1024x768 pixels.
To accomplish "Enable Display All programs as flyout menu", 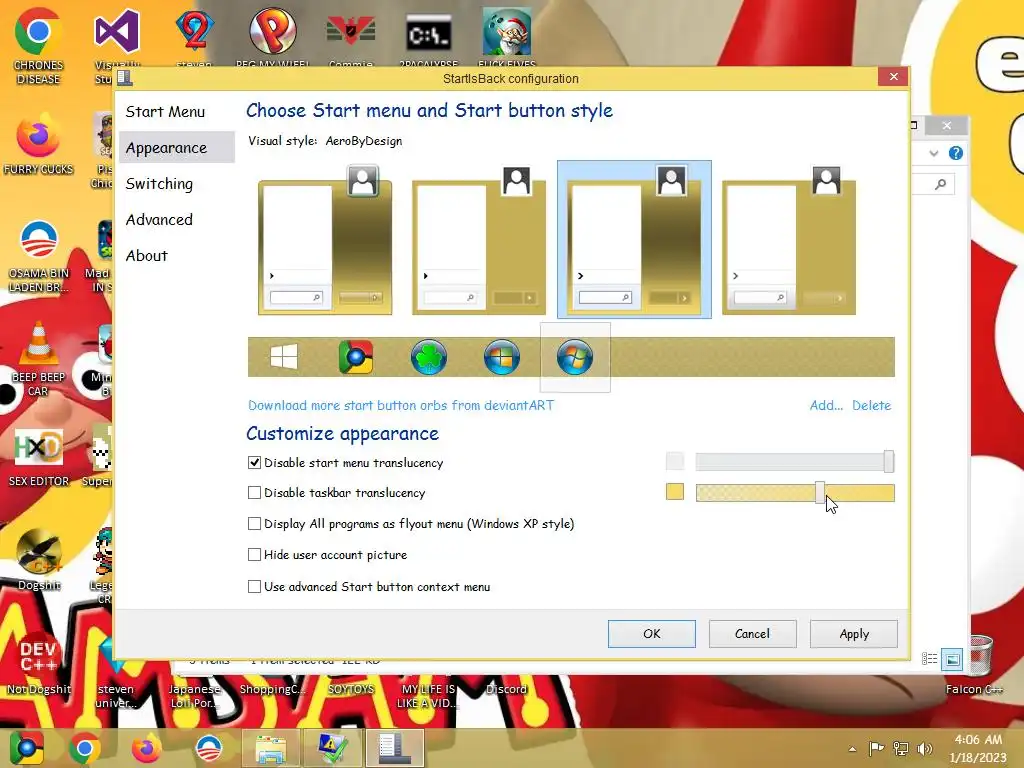I will click(x=255, y=523).
